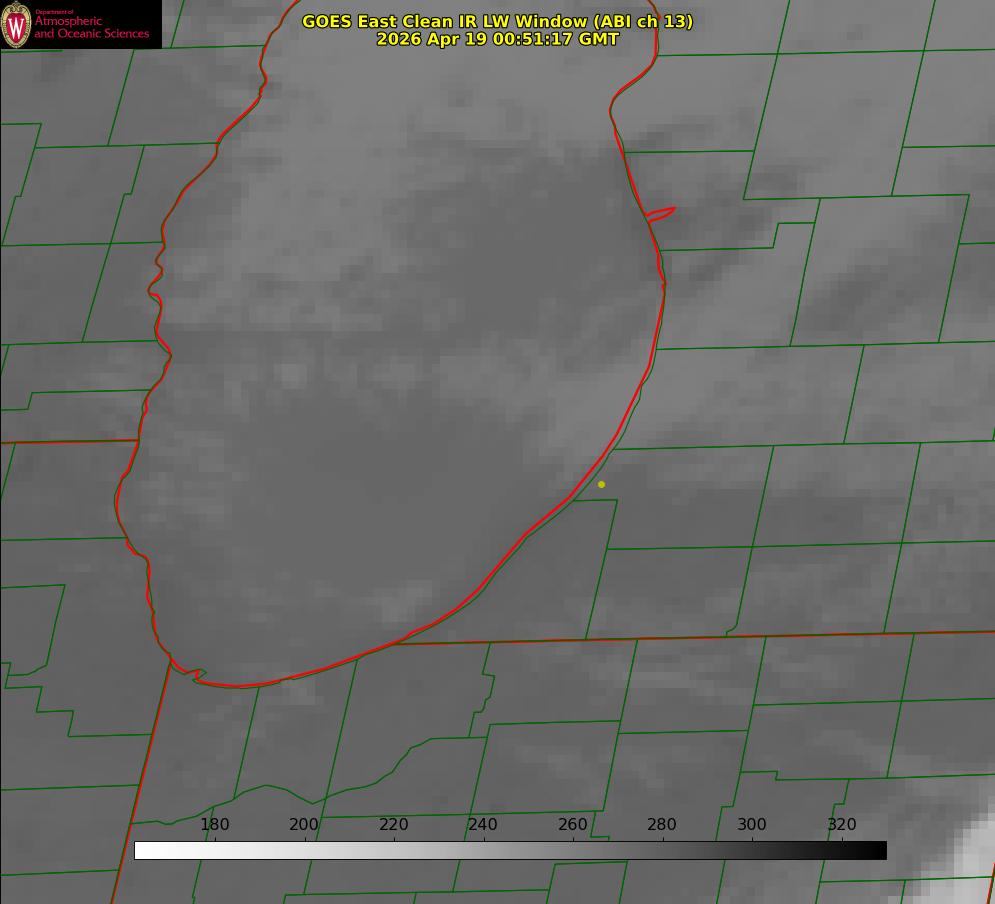The width and height of the screenshot is (995, 904).
Task: Click the Department of text above Atmospheric
Action: (54, 12)
